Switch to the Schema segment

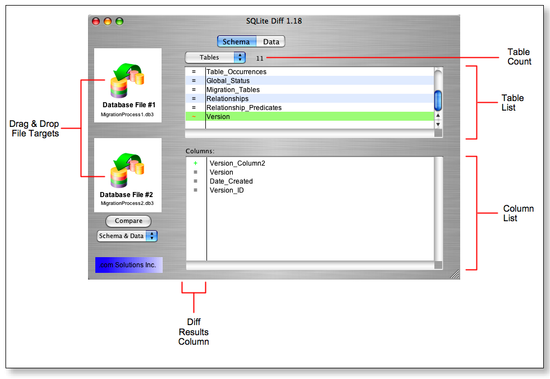236,41
